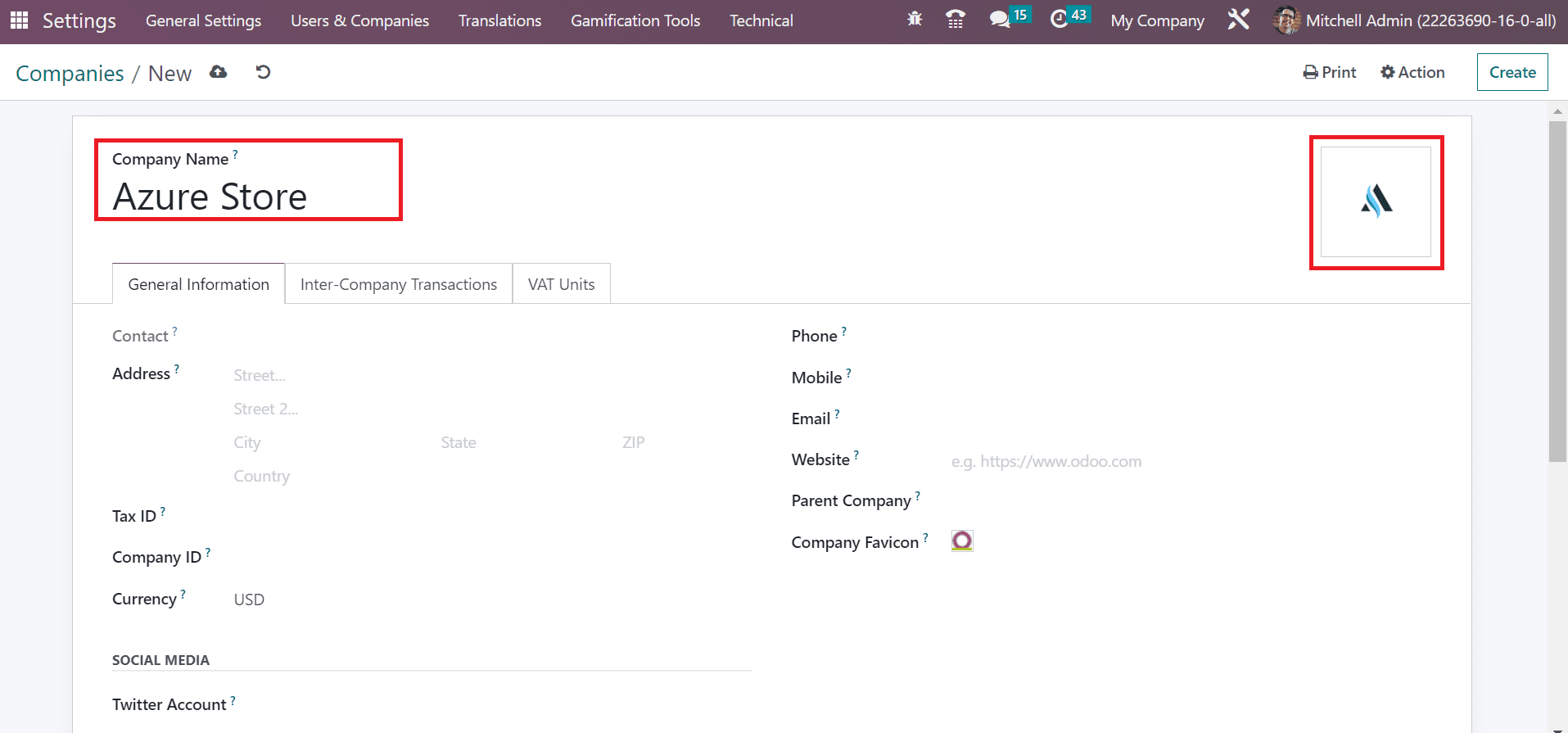Show Company ID help question mark
This screenshot has width=1568, height=733.
208,552
